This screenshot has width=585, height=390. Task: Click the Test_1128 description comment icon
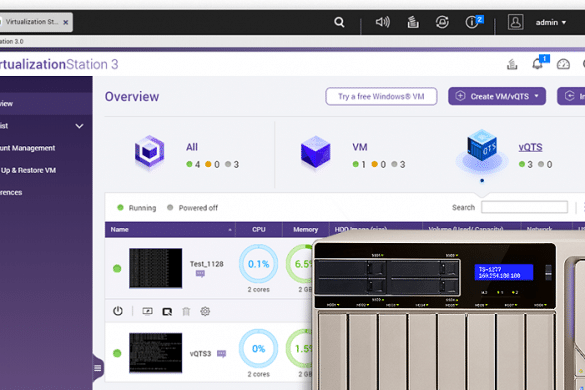click(200, 274)
